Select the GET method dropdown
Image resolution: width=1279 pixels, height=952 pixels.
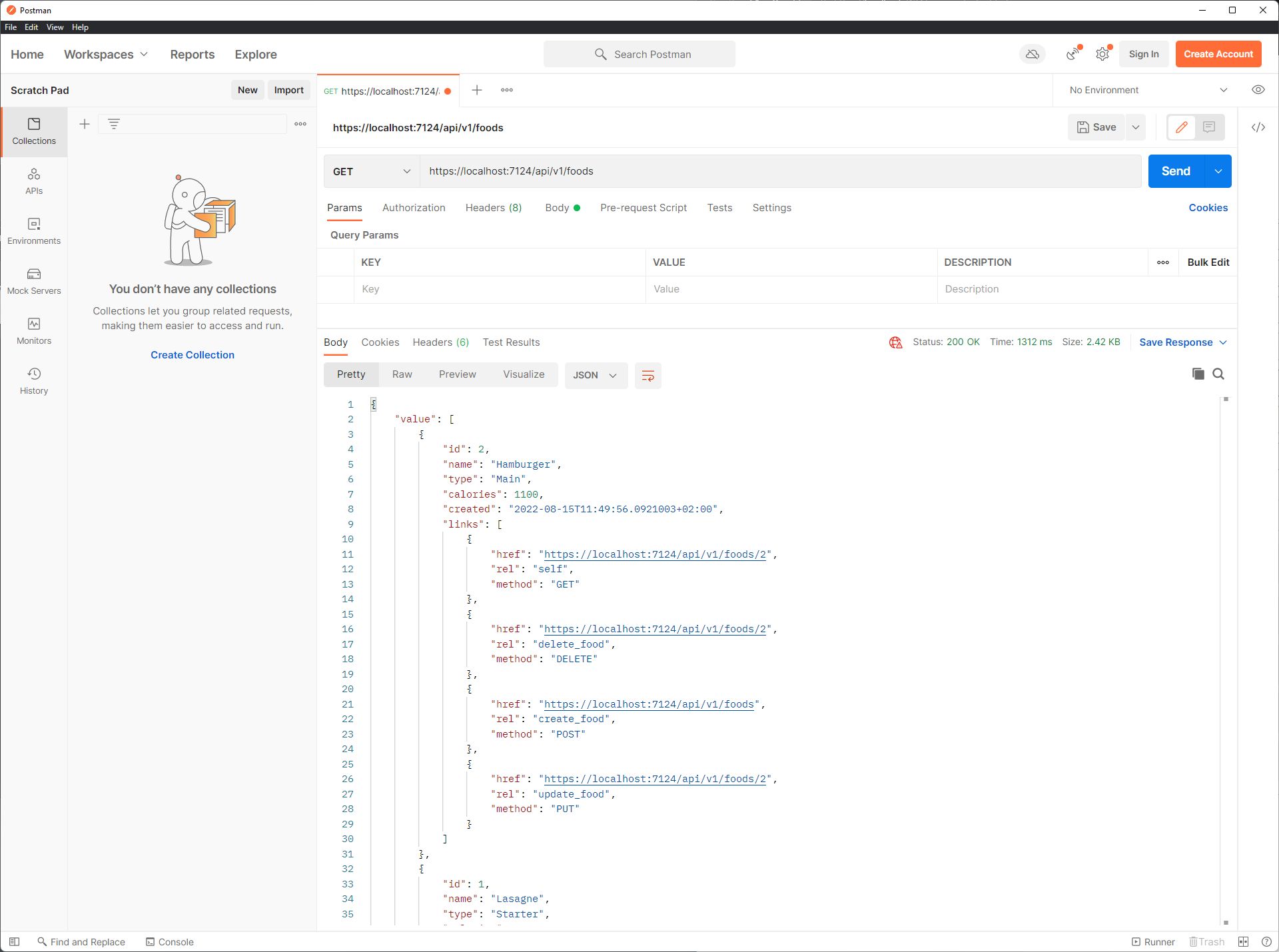click(x=370, y=170)
